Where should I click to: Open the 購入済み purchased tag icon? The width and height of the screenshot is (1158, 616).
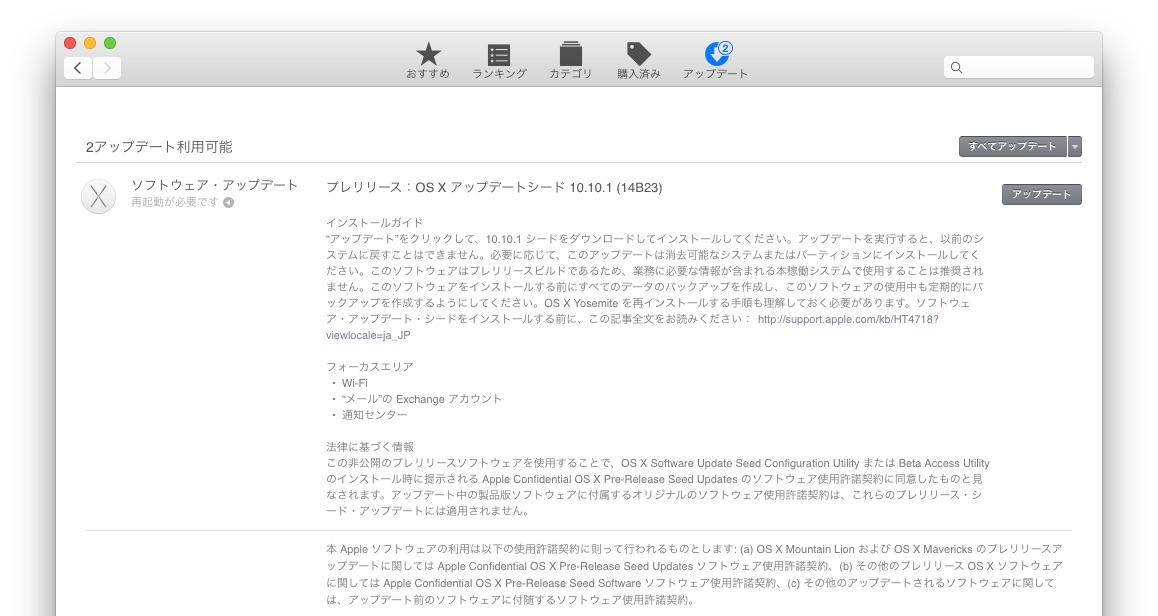pyautogui.click(x=639, y=54)
